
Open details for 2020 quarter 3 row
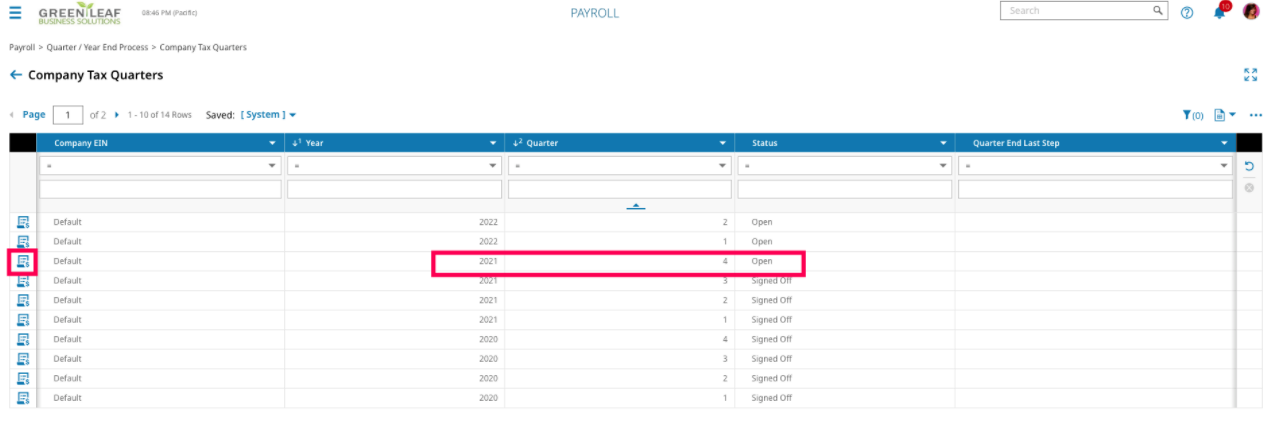pyautogui.click(x=23, y=358)
